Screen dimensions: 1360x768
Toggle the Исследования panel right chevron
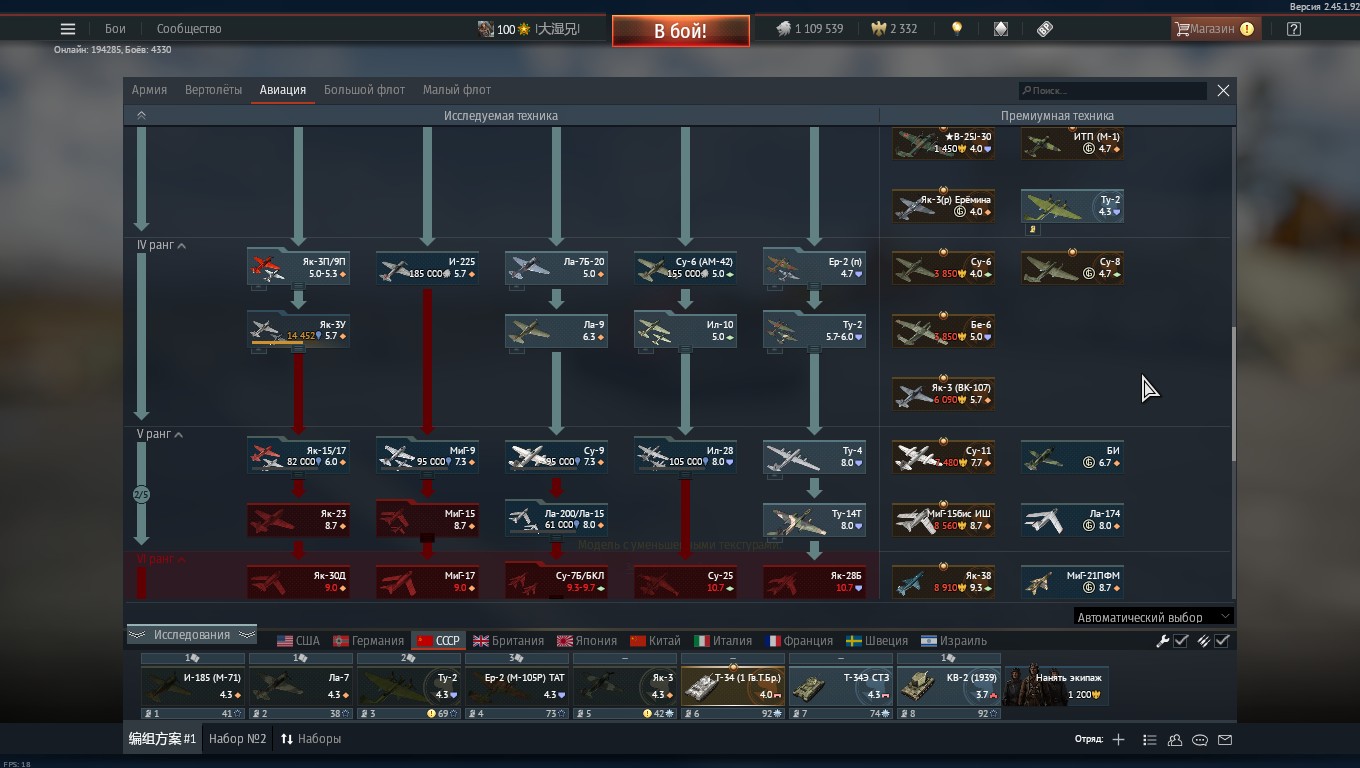point(246,635)
